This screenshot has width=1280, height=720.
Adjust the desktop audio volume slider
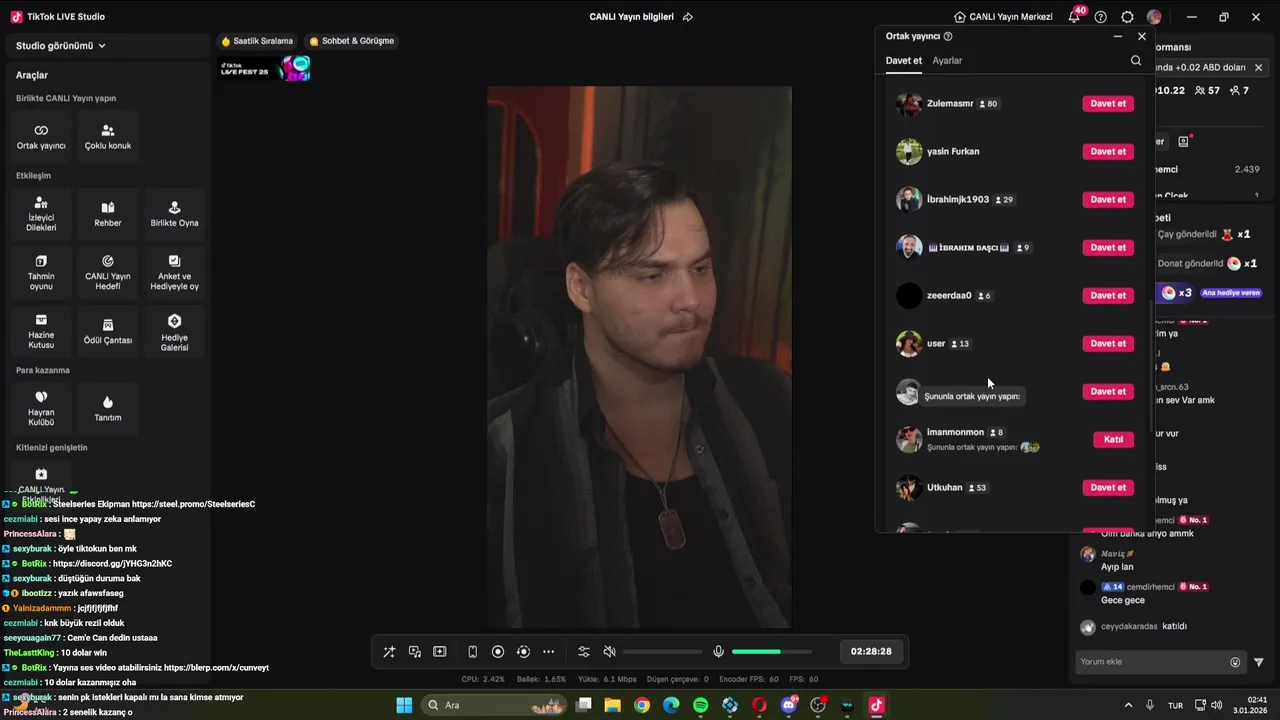point(662,652)
